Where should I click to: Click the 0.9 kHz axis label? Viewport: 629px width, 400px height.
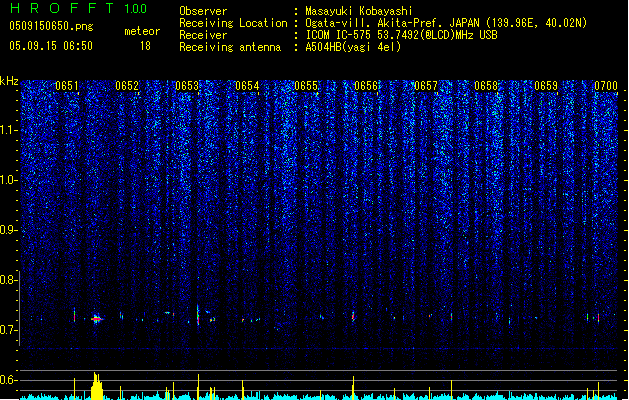click(9, 230)
